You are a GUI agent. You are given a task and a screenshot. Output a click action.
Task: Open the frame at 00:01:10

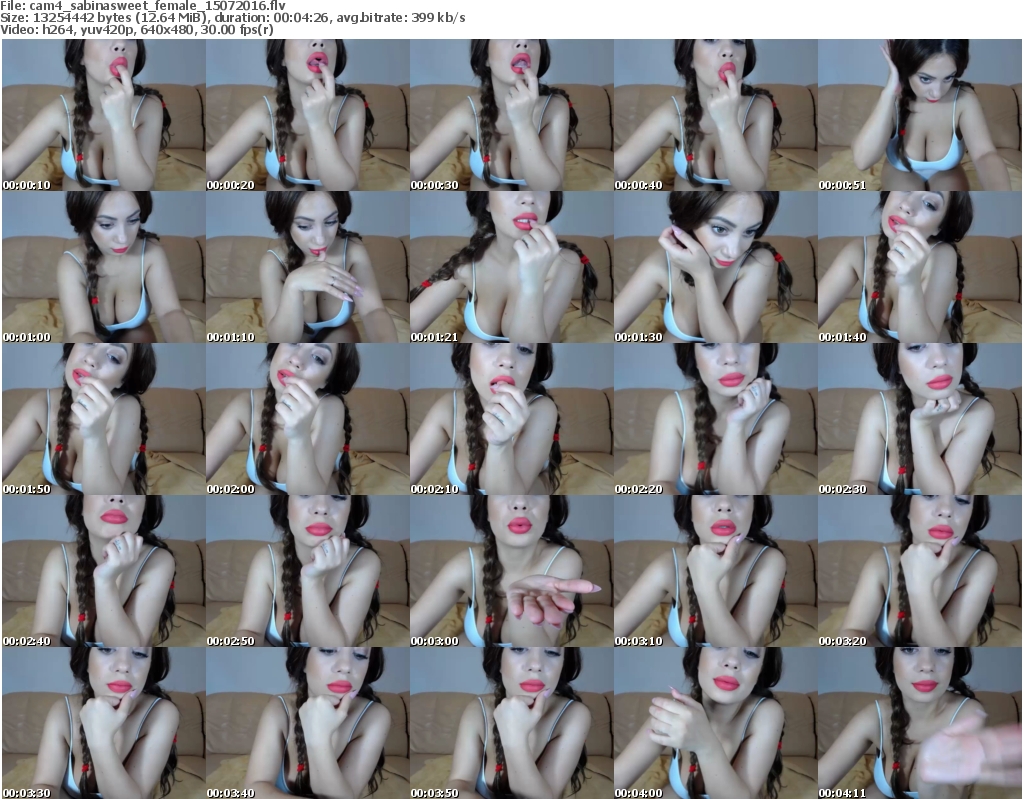[308, 267]
